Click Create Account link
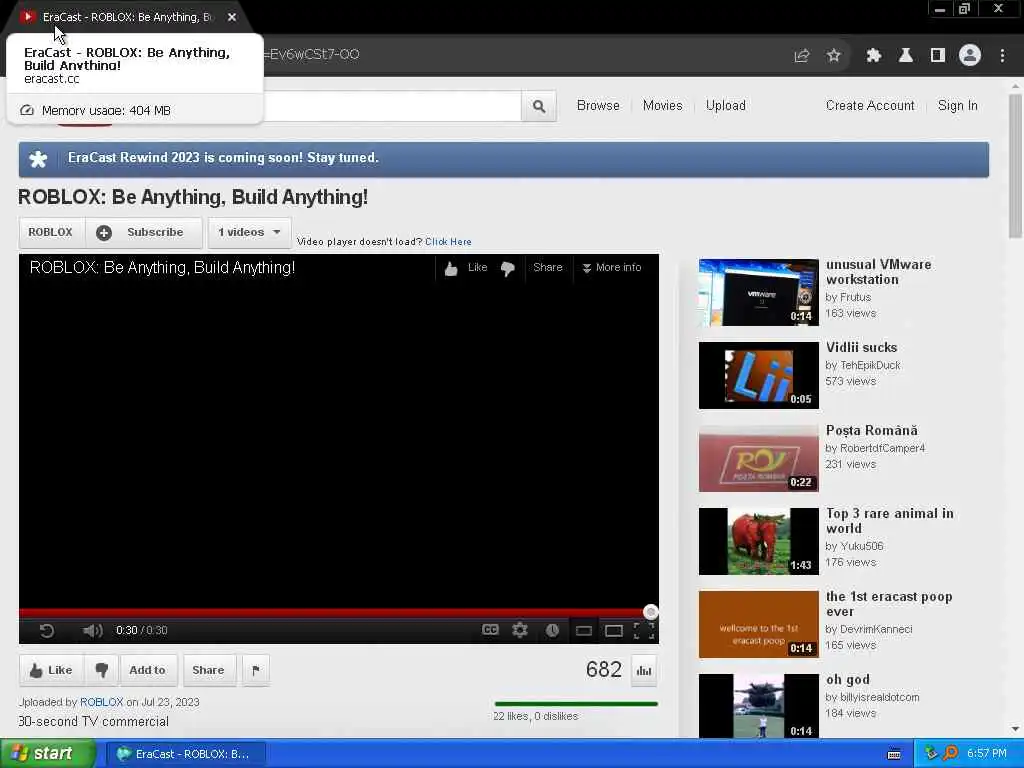The width and height of the screenshot is (1024, 768). tap(870, 106)
